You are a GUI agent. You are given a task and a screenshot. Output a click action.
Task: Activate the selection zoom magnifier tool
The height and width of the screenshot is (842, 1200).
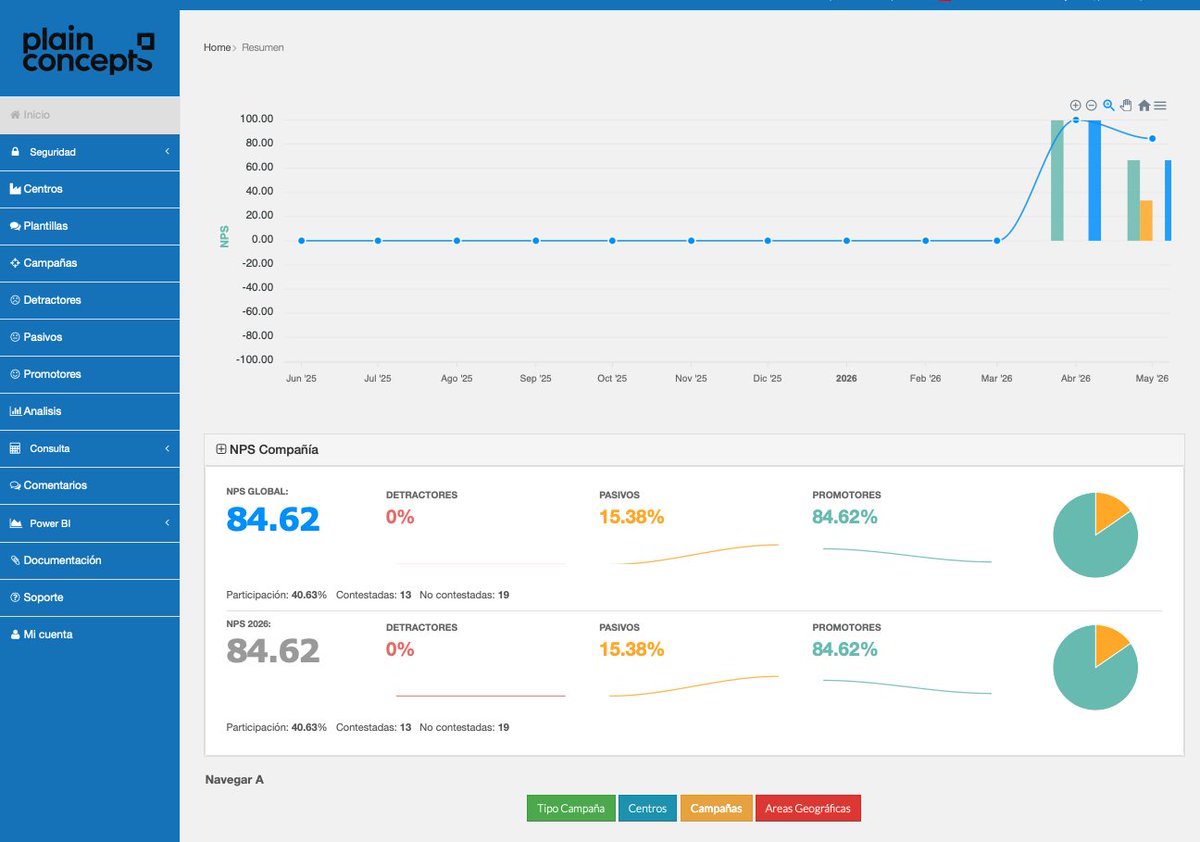(1108, 105)
